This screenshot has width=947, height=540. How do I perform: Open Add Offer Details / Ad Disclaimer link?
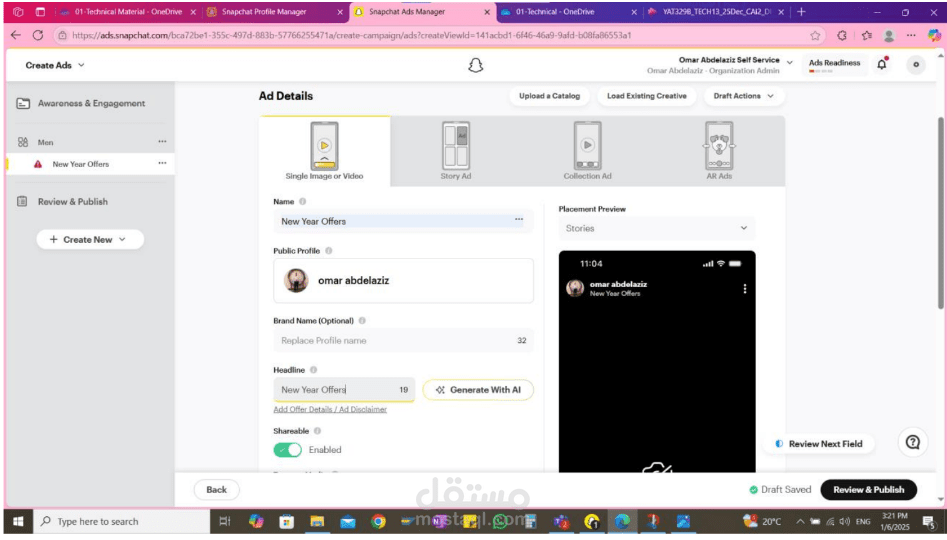(x=330, y=409)
